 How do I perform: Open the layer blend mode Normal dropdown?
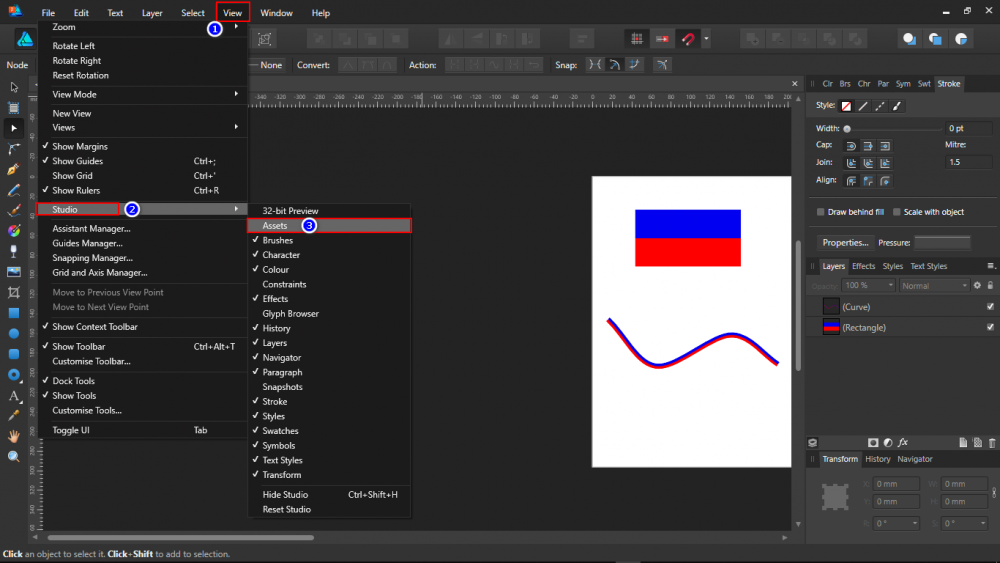[935, 285]
